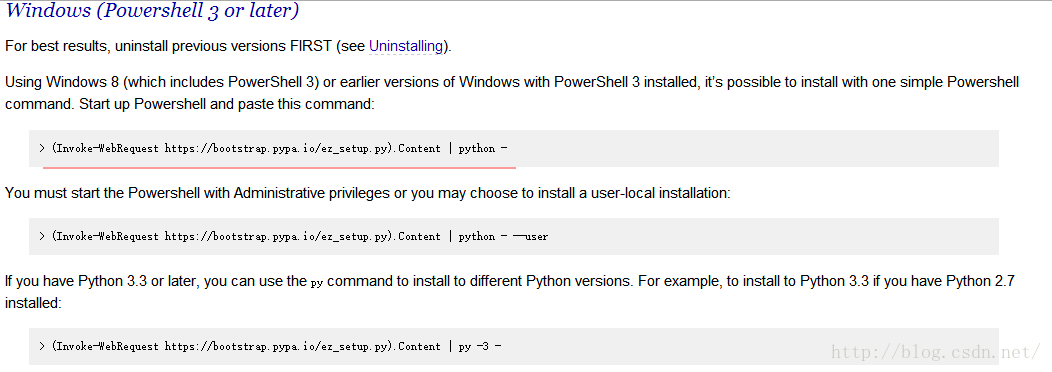Screen dimensions: 1052x372
Task: Click the inline py code word
Action: point(317,283)
